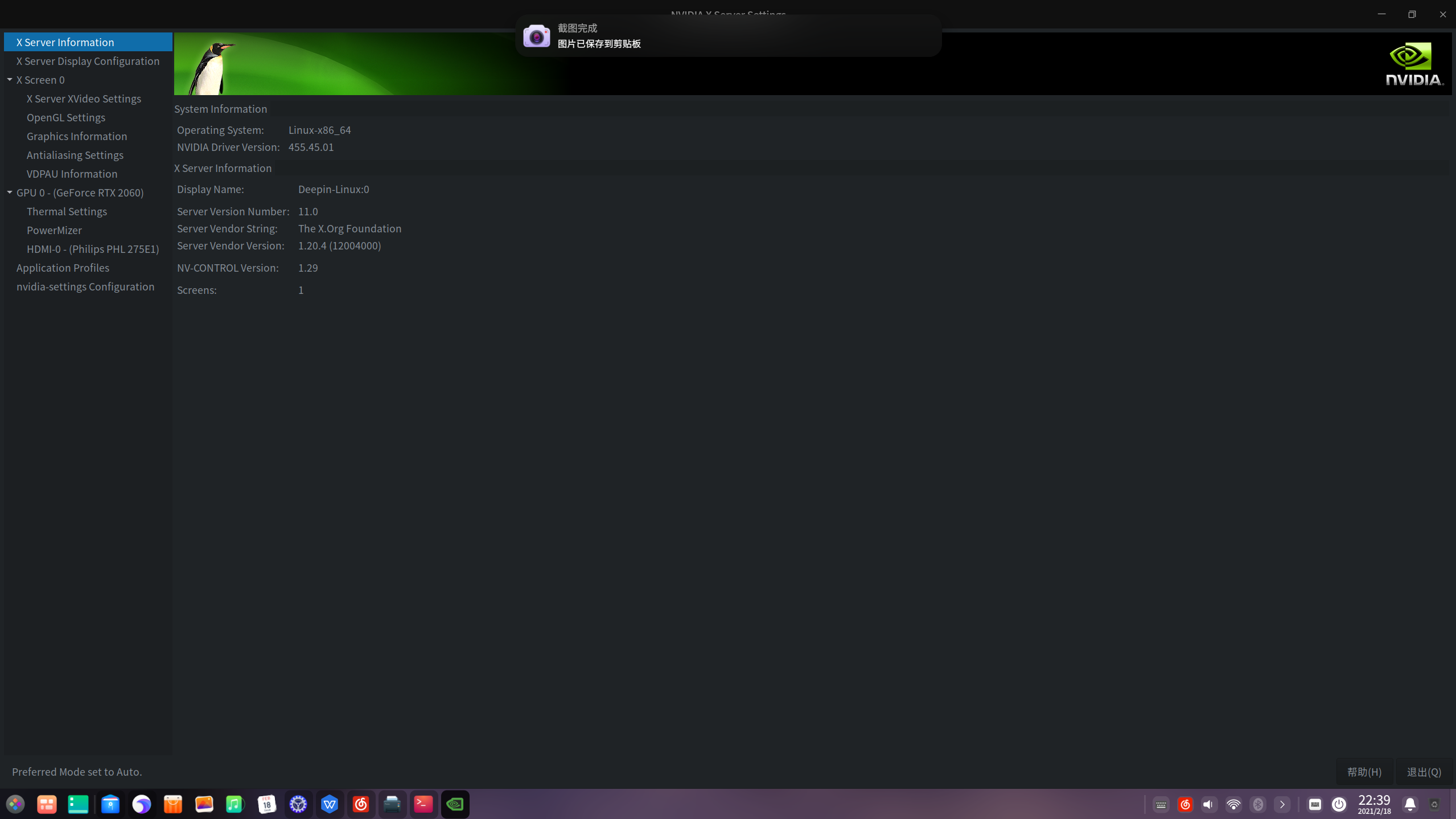Screen dimensions: 1456x819
Task: Click the power button tray icon
Action: tap(1339, 804)
